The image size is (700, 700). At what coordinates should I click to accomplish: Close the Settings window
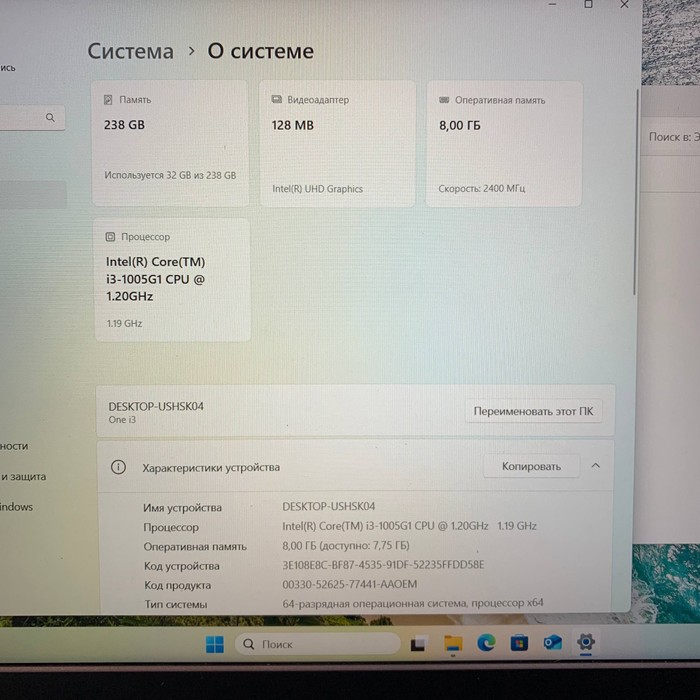click(624, 4)
